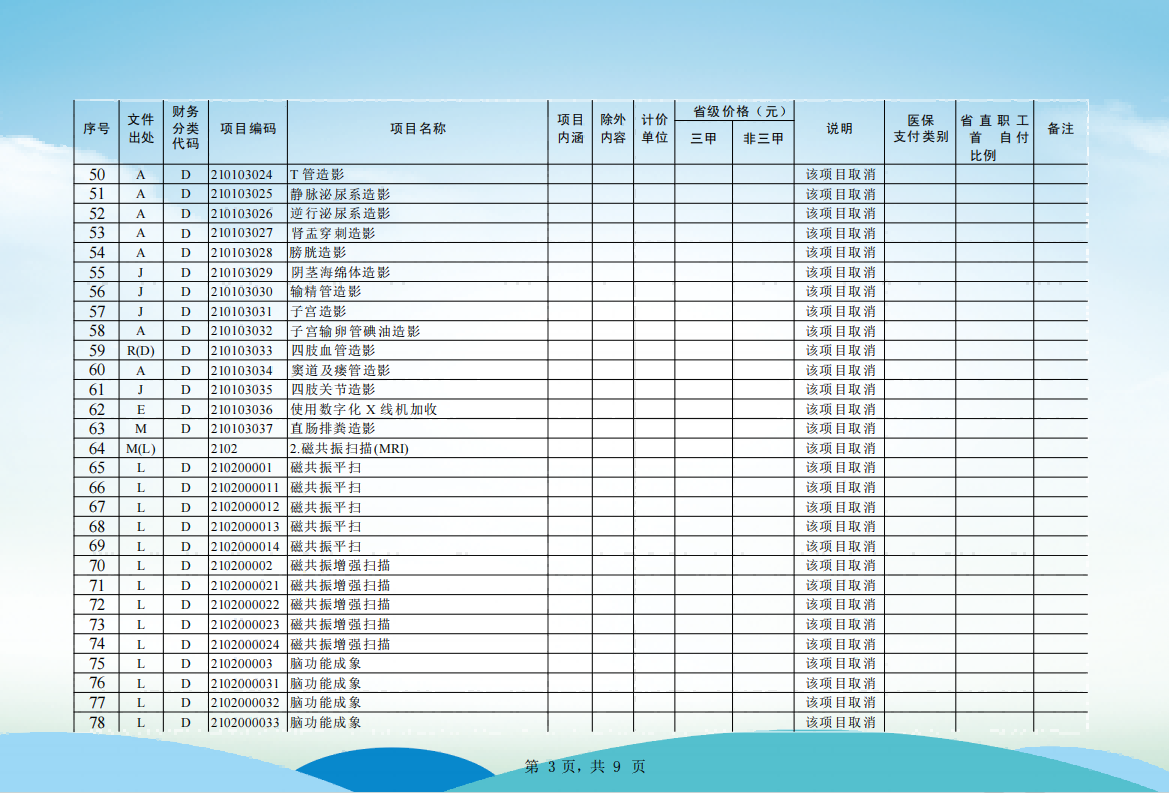Click the E source cell in row 62
The width and height of the screenshot is (1169, 793).
point(140,409)
